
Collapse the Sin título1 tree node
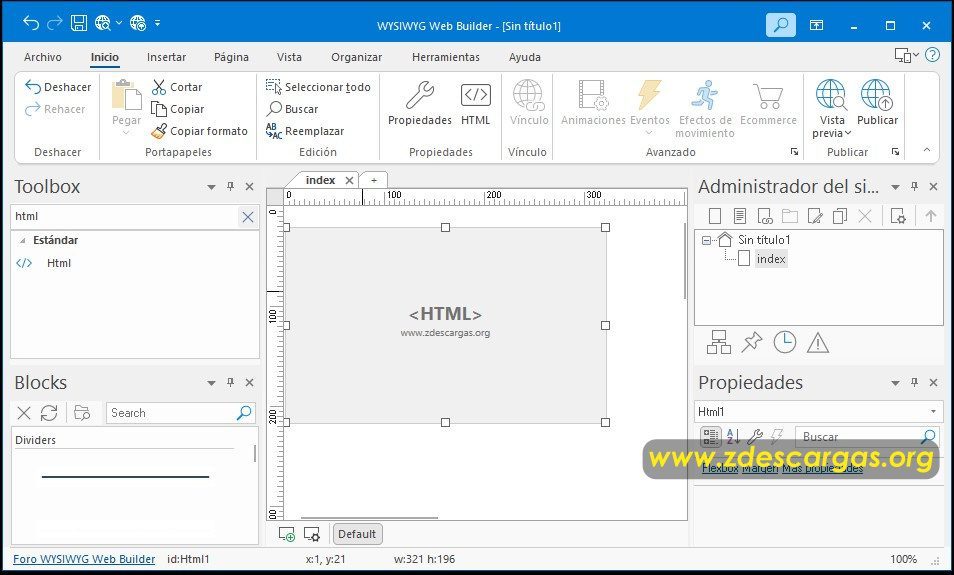pos(706,240)
